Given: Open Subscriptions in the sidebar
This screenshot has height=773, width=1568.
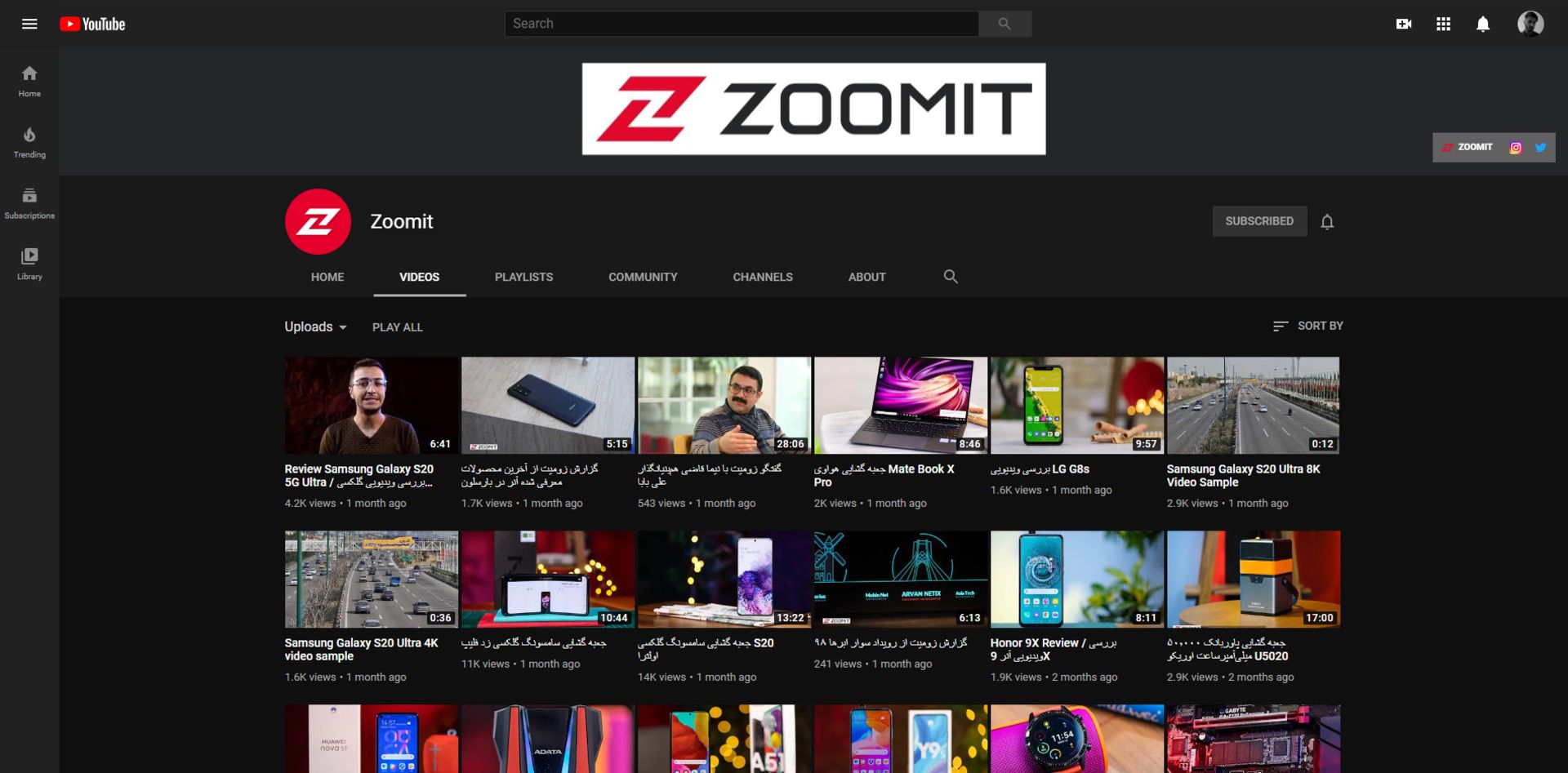Looking at the screenshot, I should pyautogui.click(x=29, y=204).
